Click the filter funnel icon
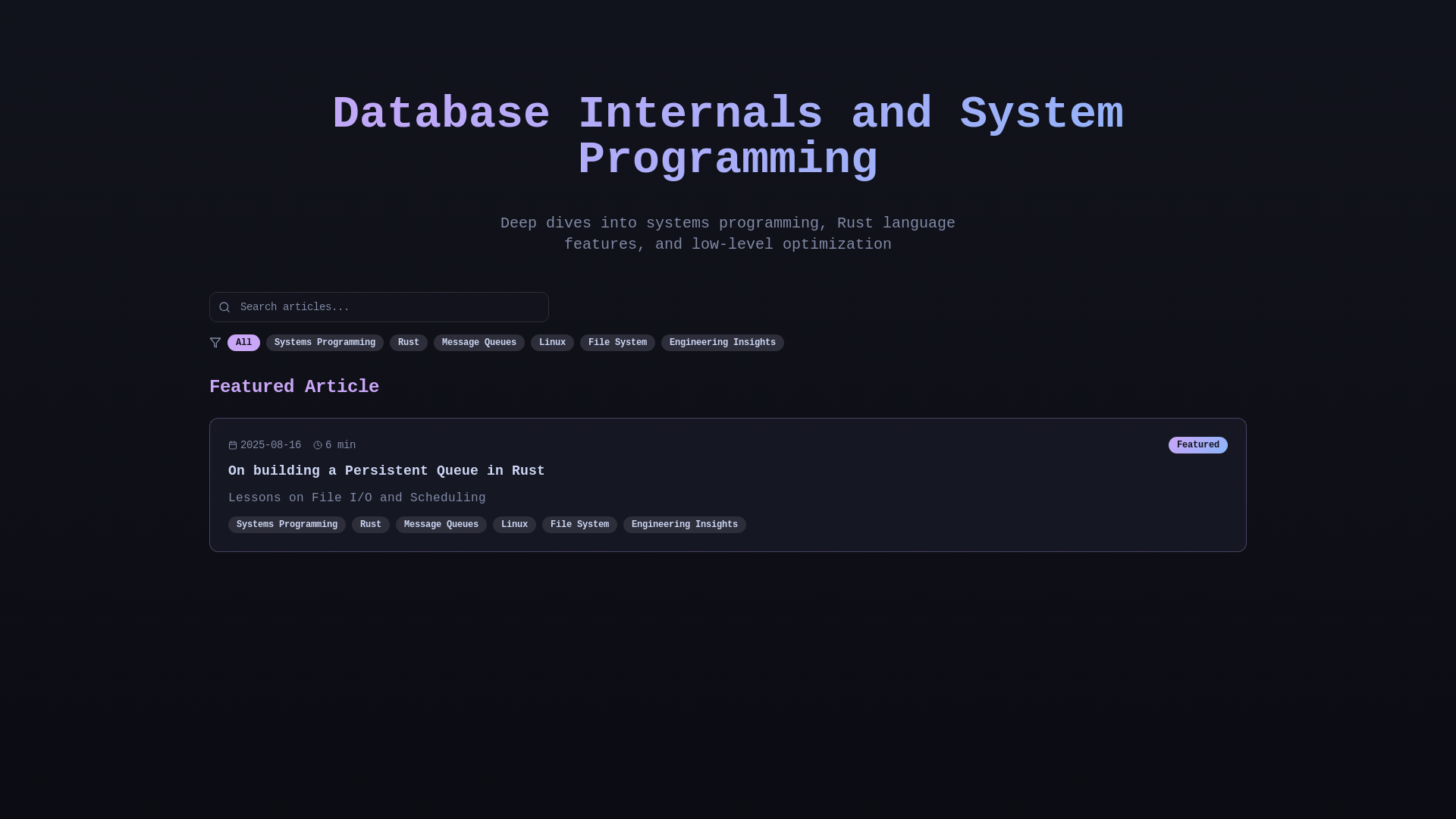Viewport: 1456px width, 819px height. tap(215, 343)
